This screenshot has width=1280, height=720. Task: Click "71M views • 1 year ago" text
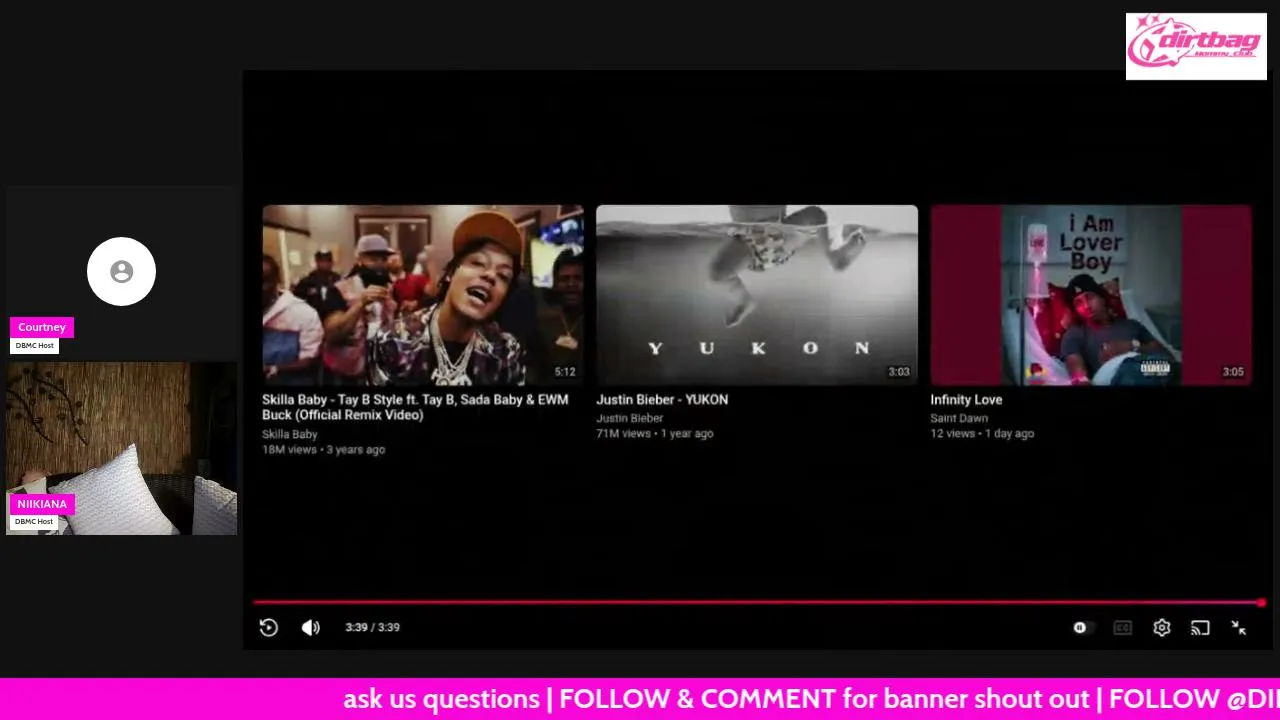pos(655,434)
